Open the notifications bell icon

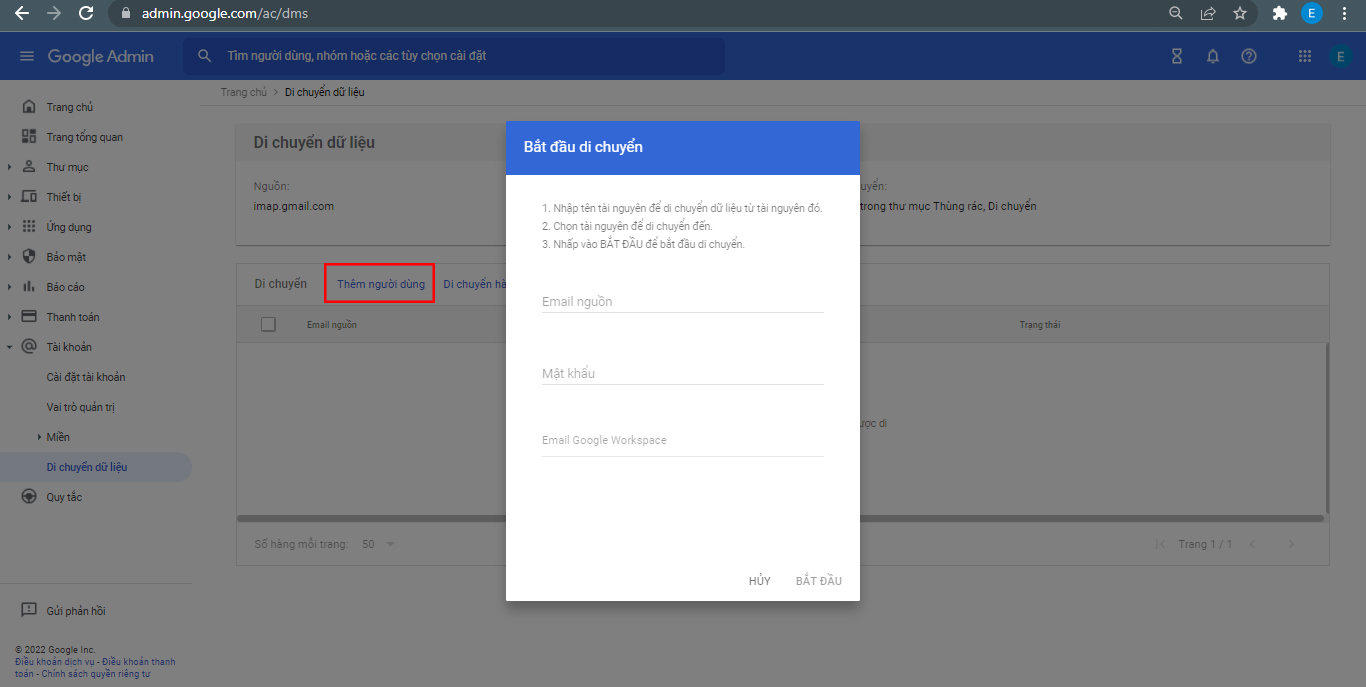1213,56
